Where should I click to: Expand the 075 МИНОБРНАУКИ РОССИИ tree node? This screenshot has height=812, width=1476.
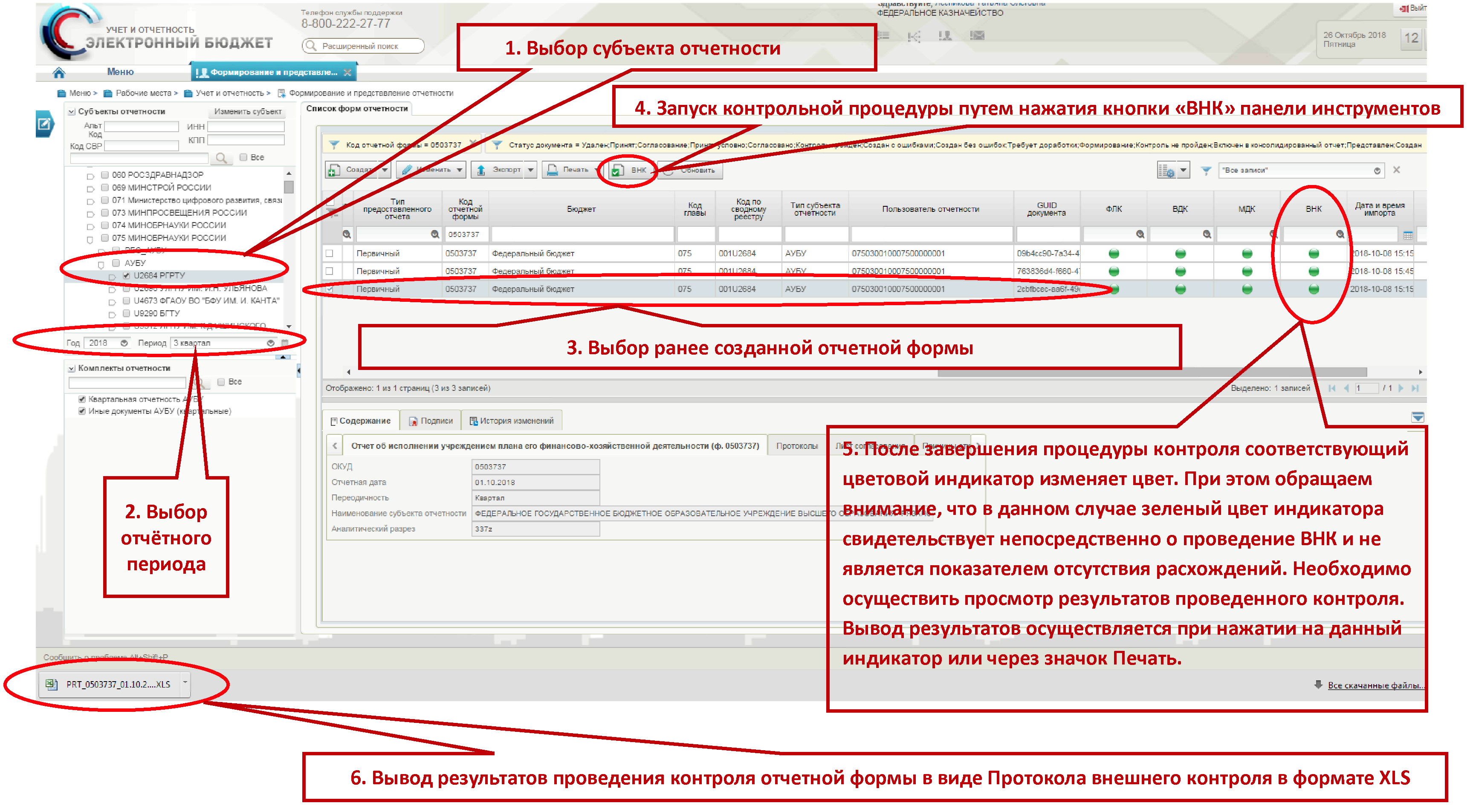tap(90, 240)
